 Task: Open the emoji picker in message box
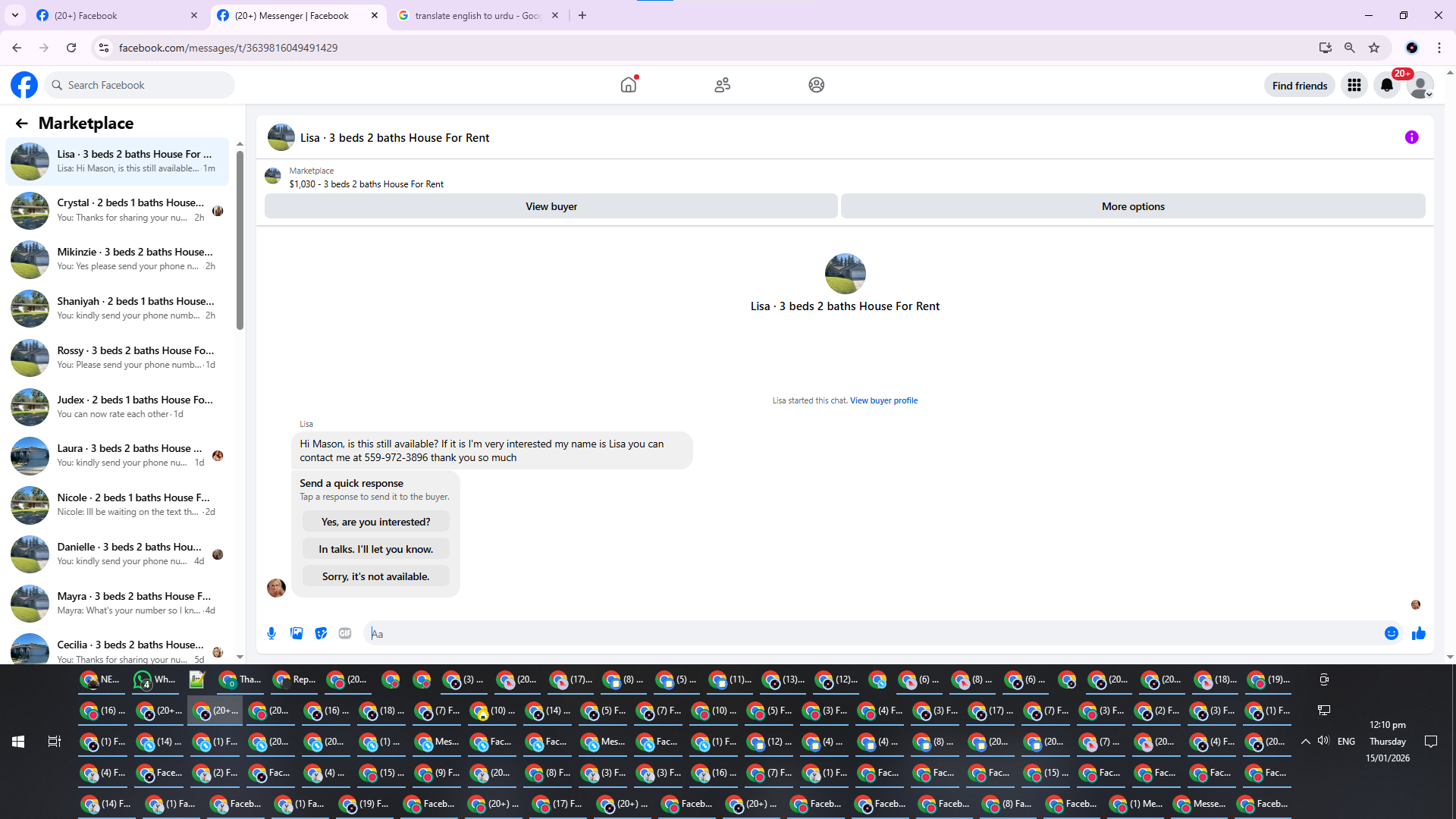[x=1391, y=633]
